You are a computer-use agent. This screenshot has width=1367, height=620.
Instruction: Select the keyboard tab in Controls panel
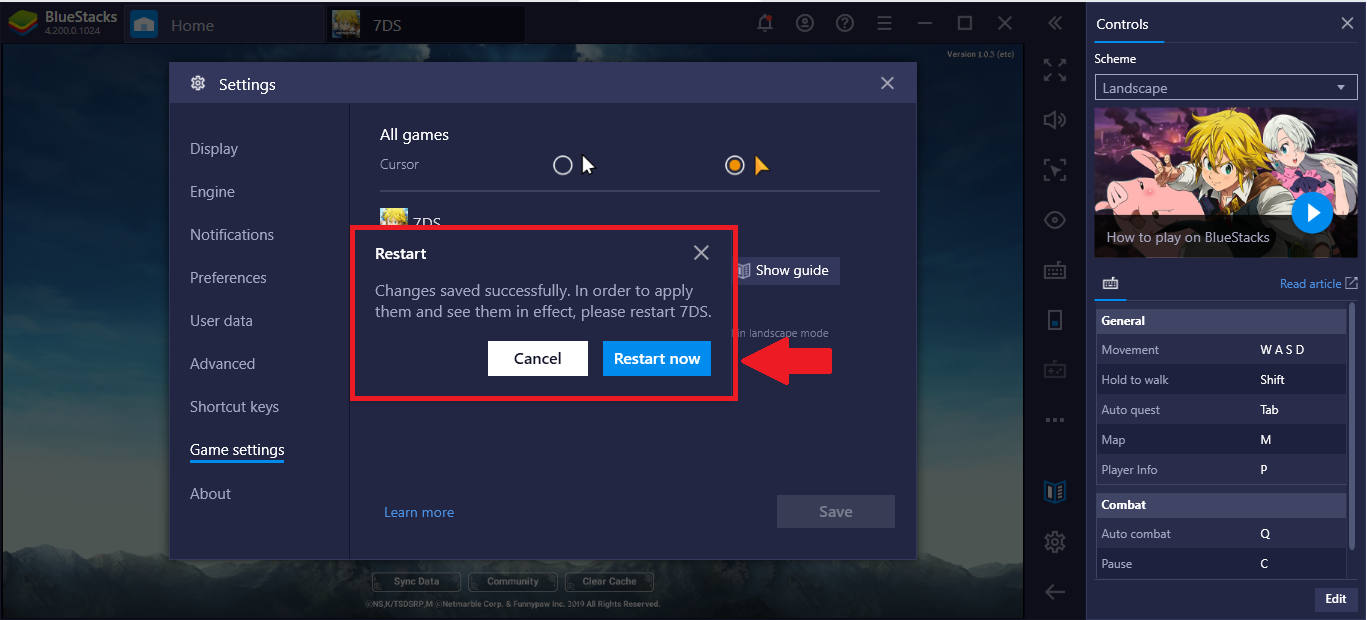[x=1110, y=283]
